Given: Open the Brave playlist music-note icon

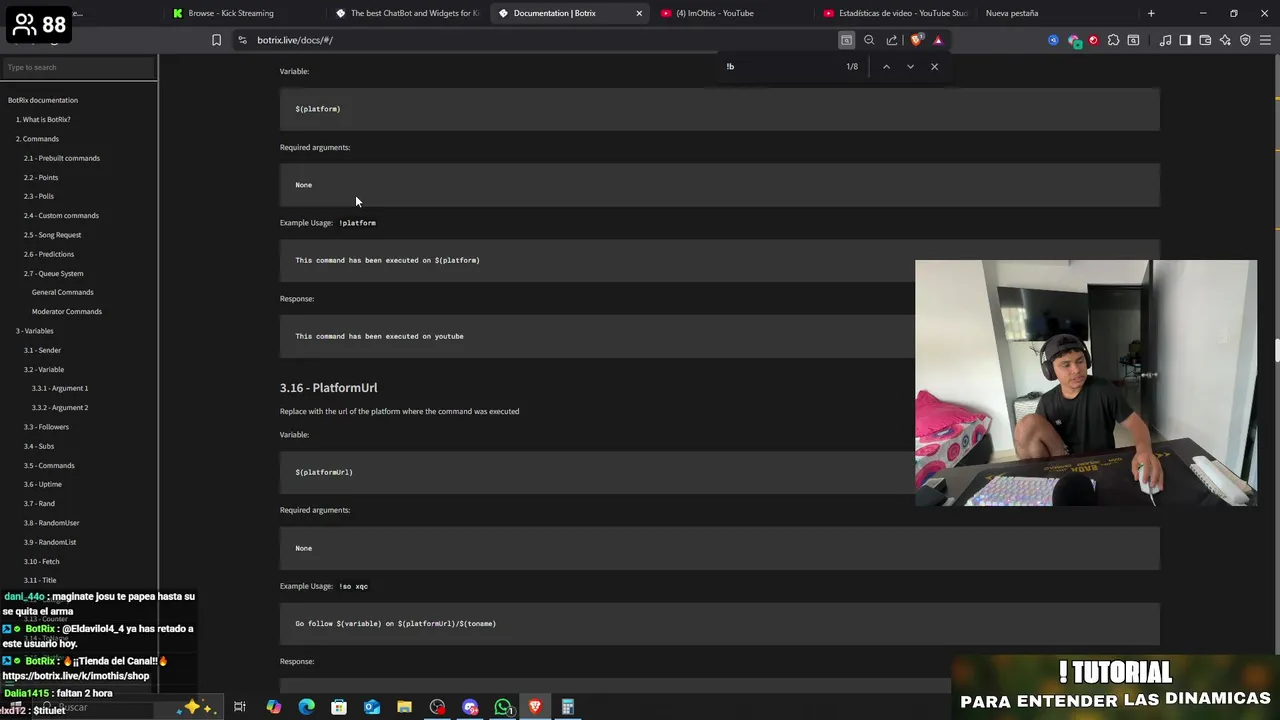Looking at the screenshot, I should [x=1165, y=40].
